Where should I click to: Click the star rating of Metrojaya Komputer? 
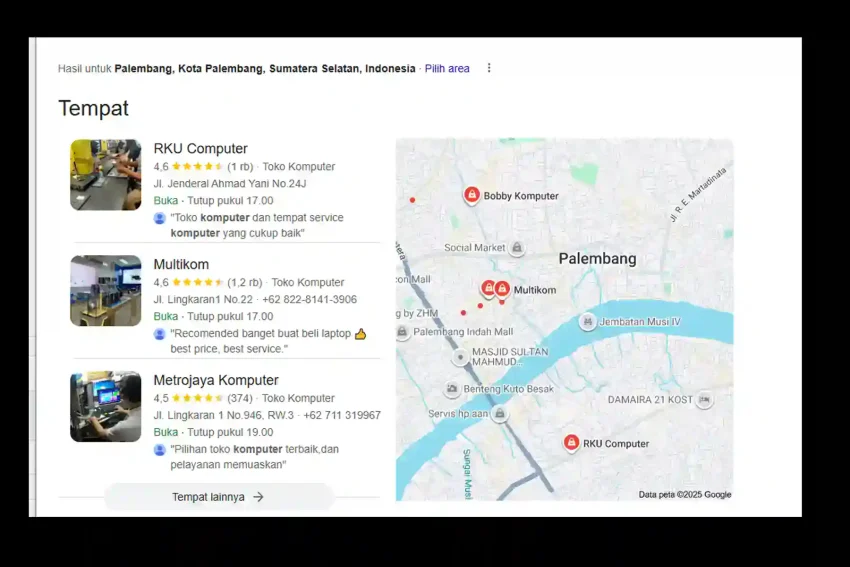pyautogui.click(x=197, y=398)
